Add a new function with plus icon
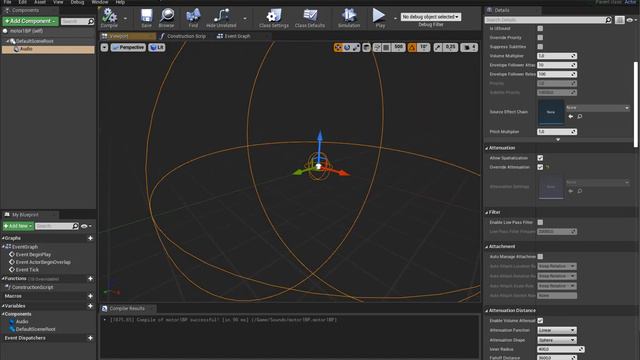640x360 pixels. (x=90, y=278)
